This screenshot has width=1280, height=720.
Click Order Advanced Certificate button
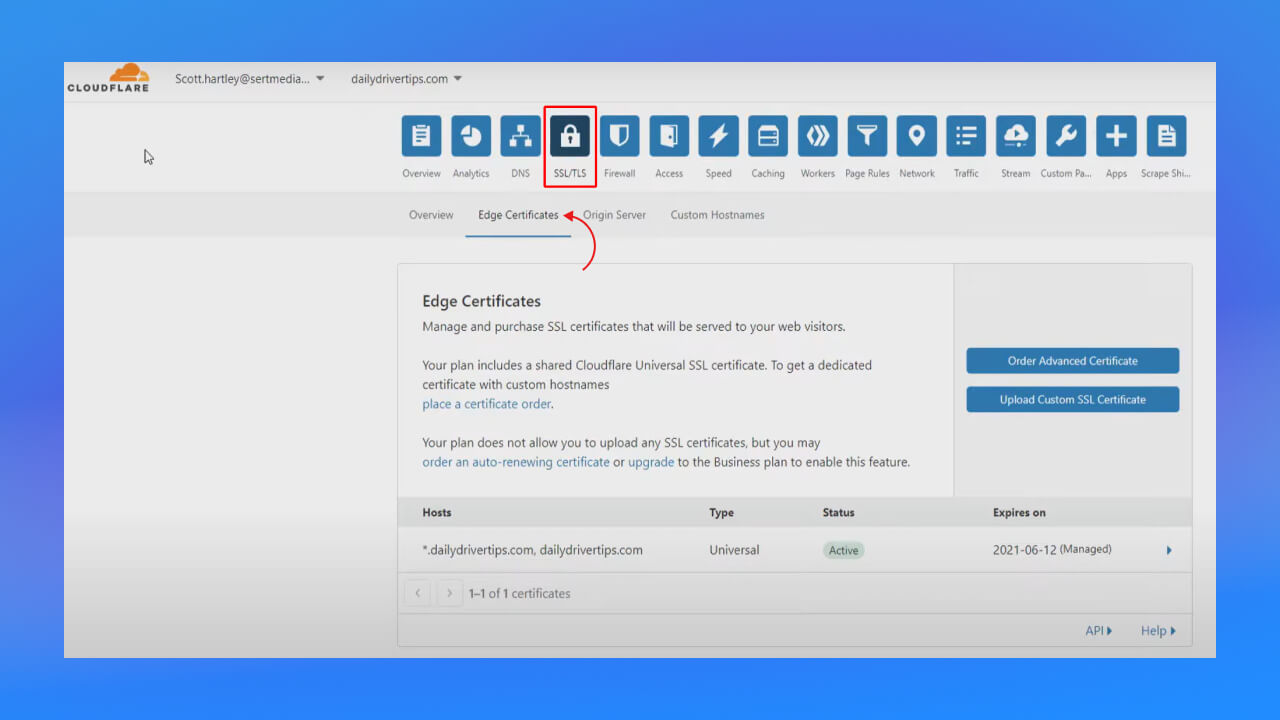pyautogui.click(x=1073, y=361)
